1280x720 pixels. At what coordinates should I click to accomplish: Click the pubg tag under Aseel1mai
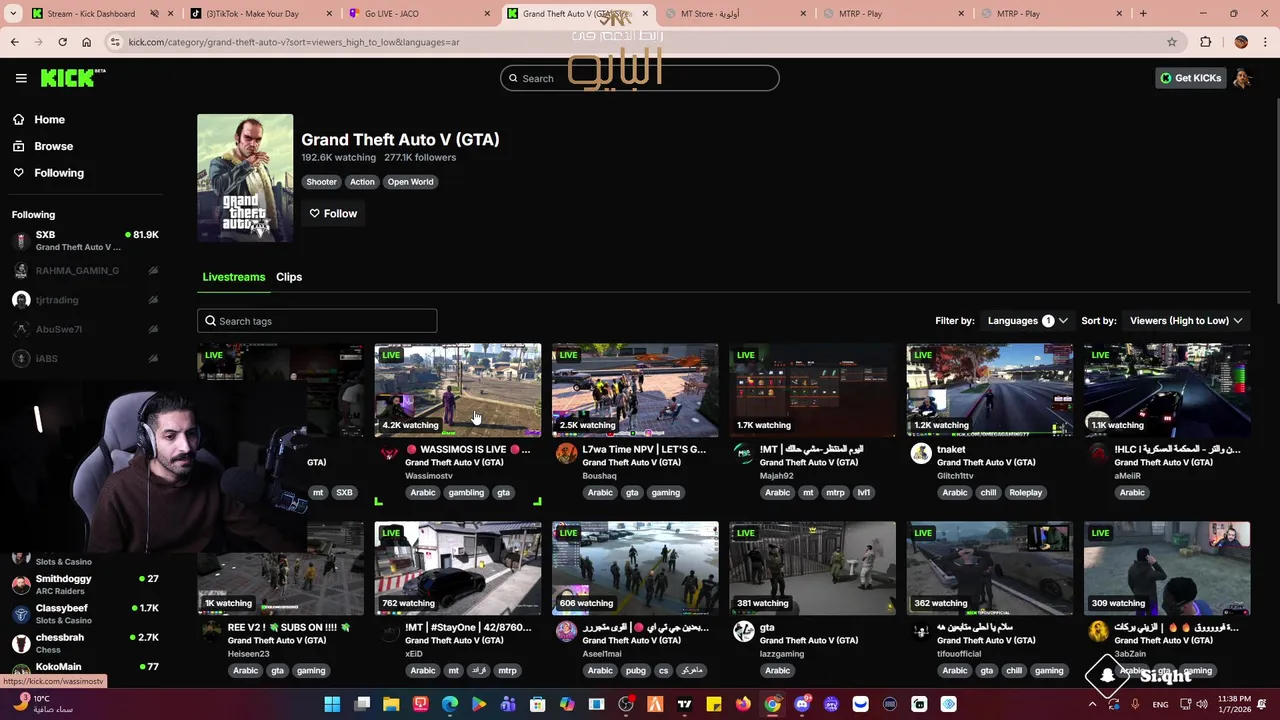634,671
